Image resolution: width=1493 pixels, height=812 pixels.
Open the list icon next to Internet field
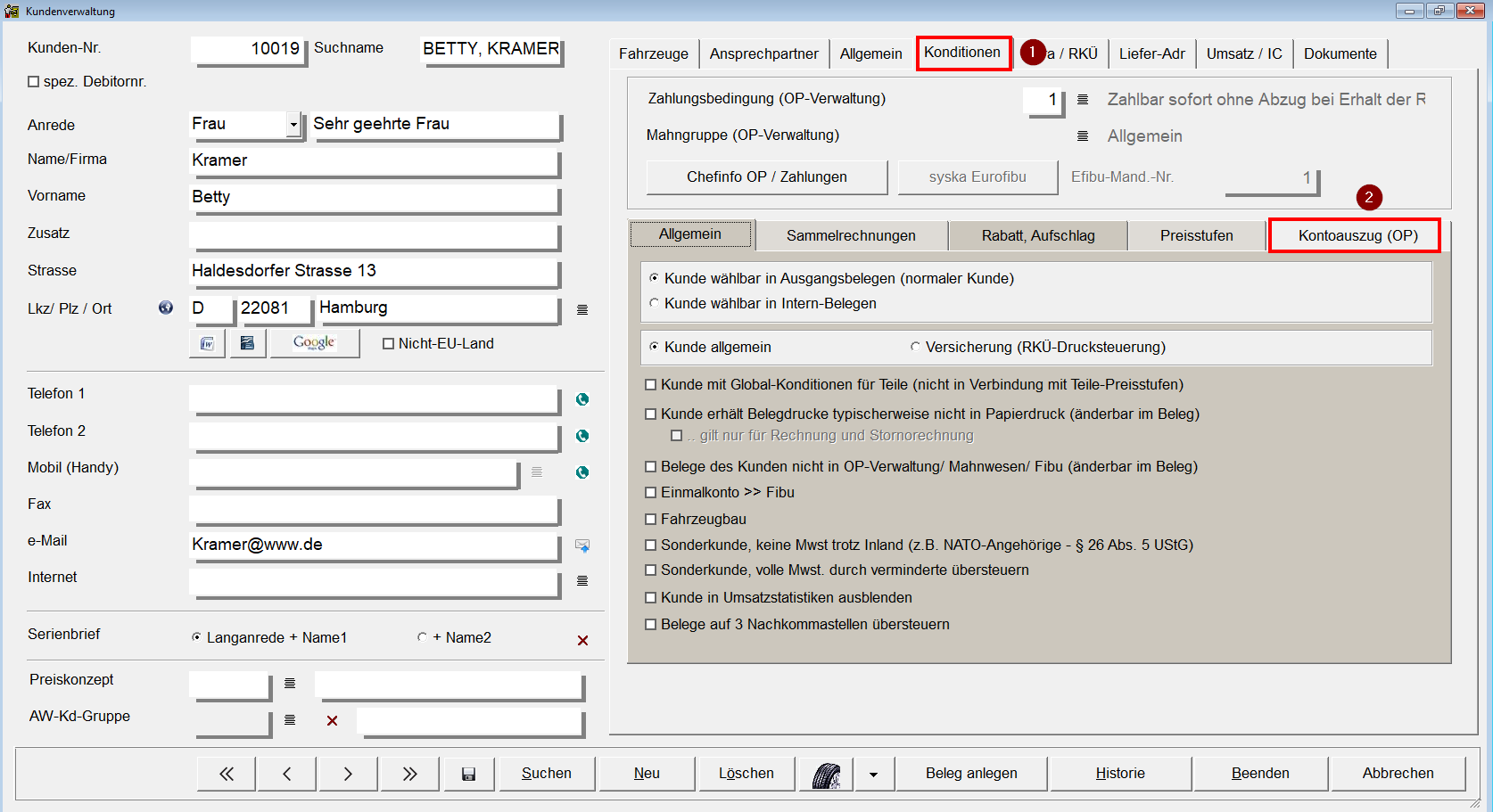tap(582, 580)
